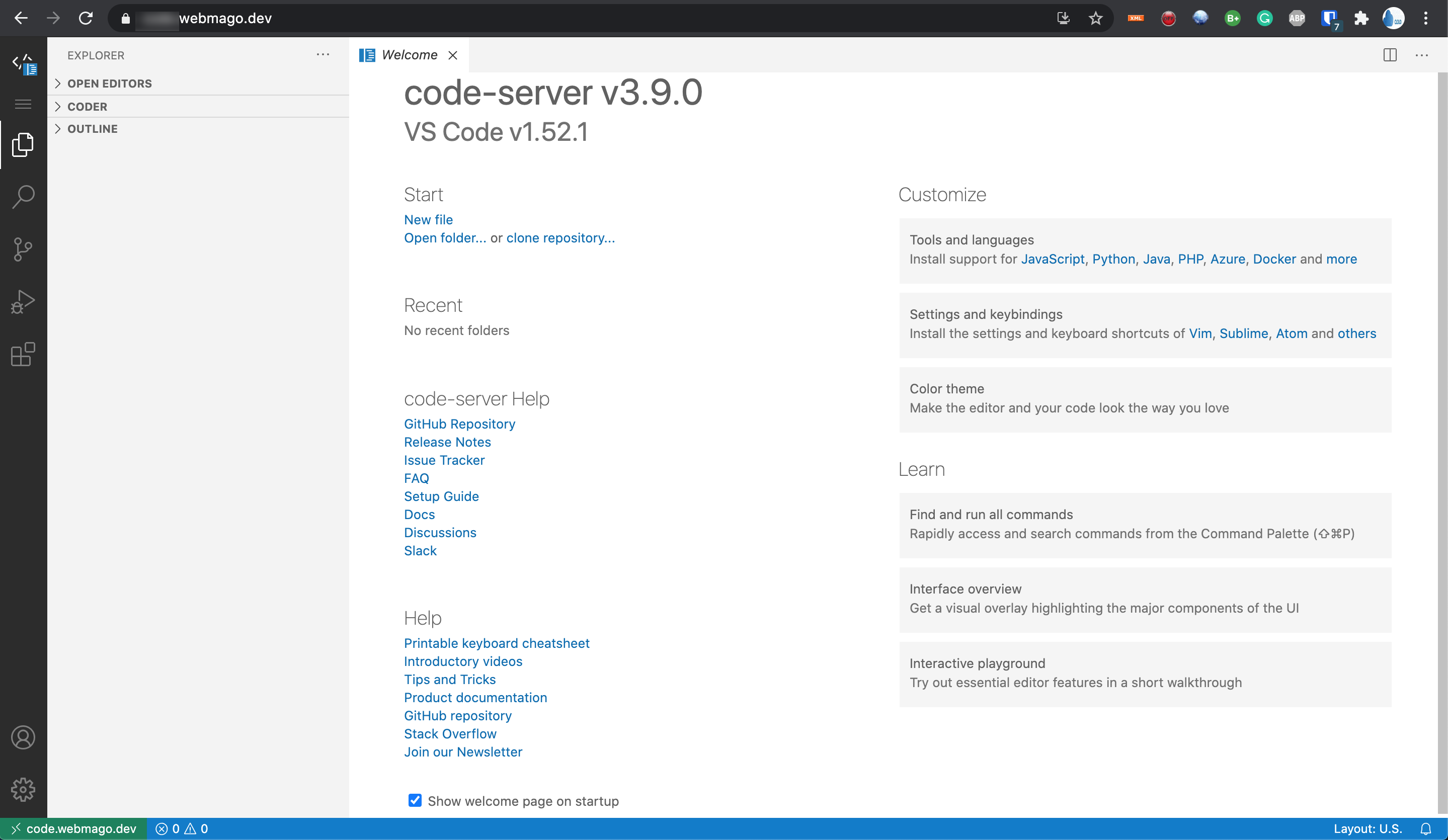Click the Source Control sidebar icon
The height and width of the screenshot is (840, 1448).
point(23,248)
